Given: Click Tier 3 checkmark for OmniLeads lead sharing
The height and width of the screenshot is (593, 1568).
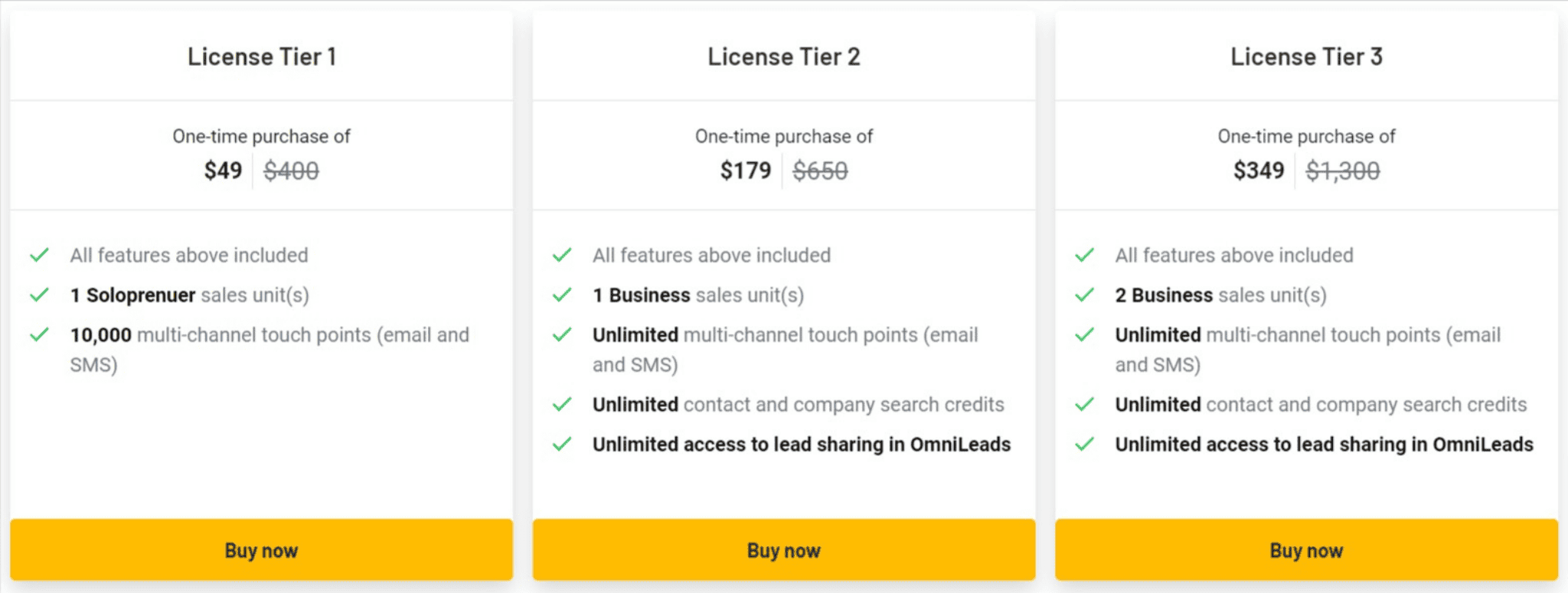Looking at the screenshot, I should click(1084, 444).
